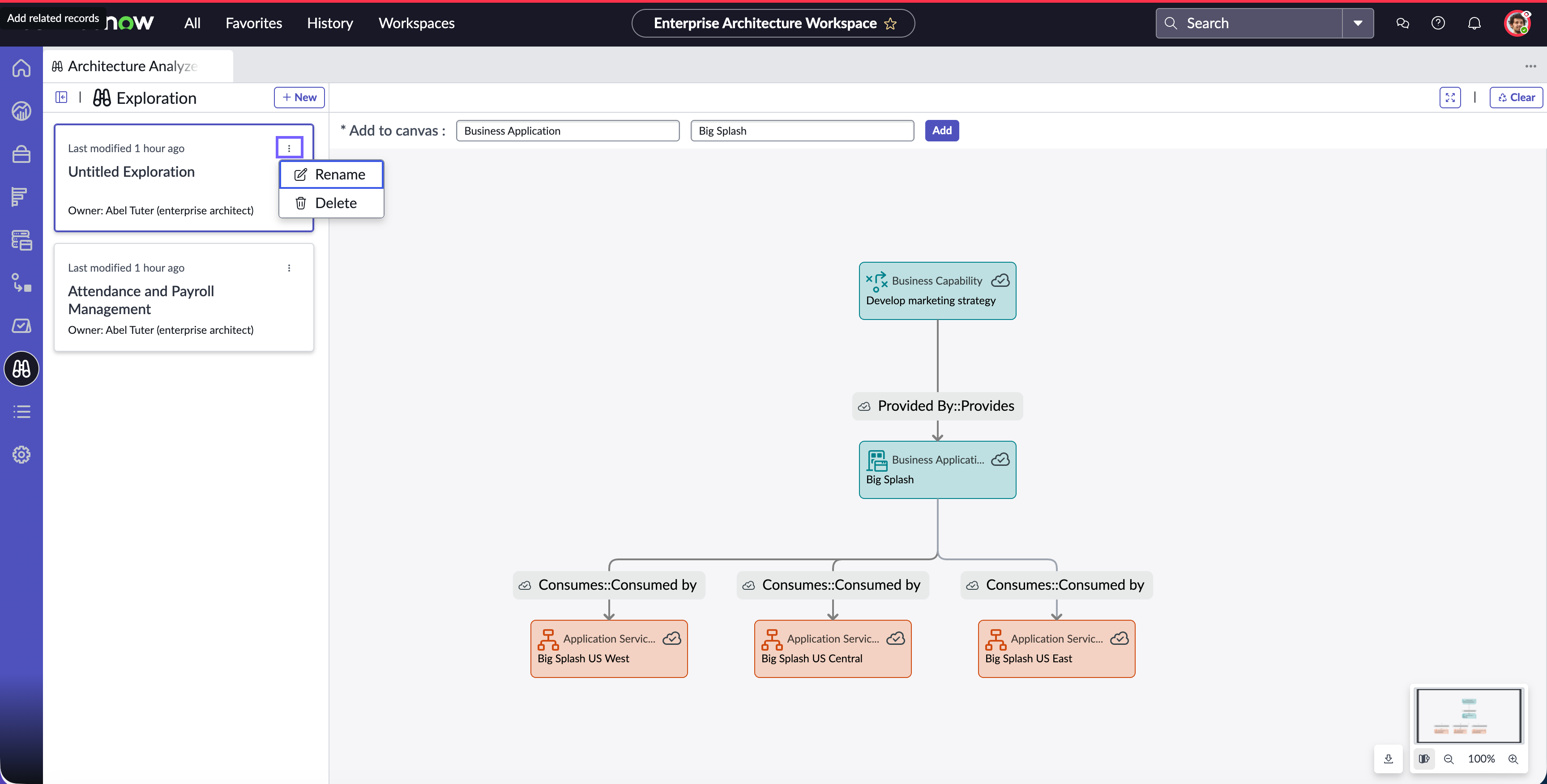This screenshot has width=1547, height=784.
Task: Select the Big Splash business application node
Action: pos(937,469)
